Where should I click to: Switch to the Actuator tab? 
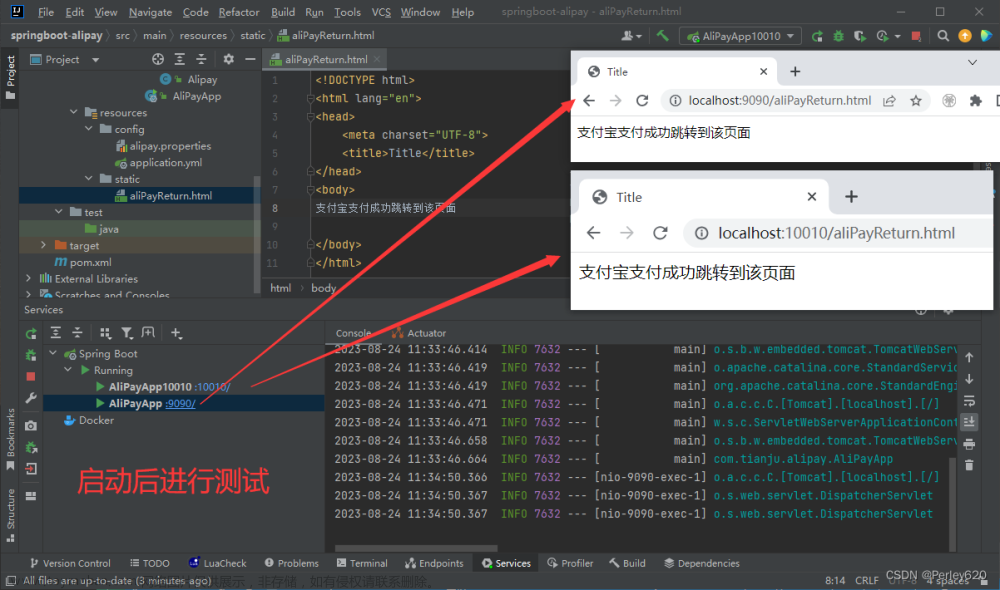[419, 333]
